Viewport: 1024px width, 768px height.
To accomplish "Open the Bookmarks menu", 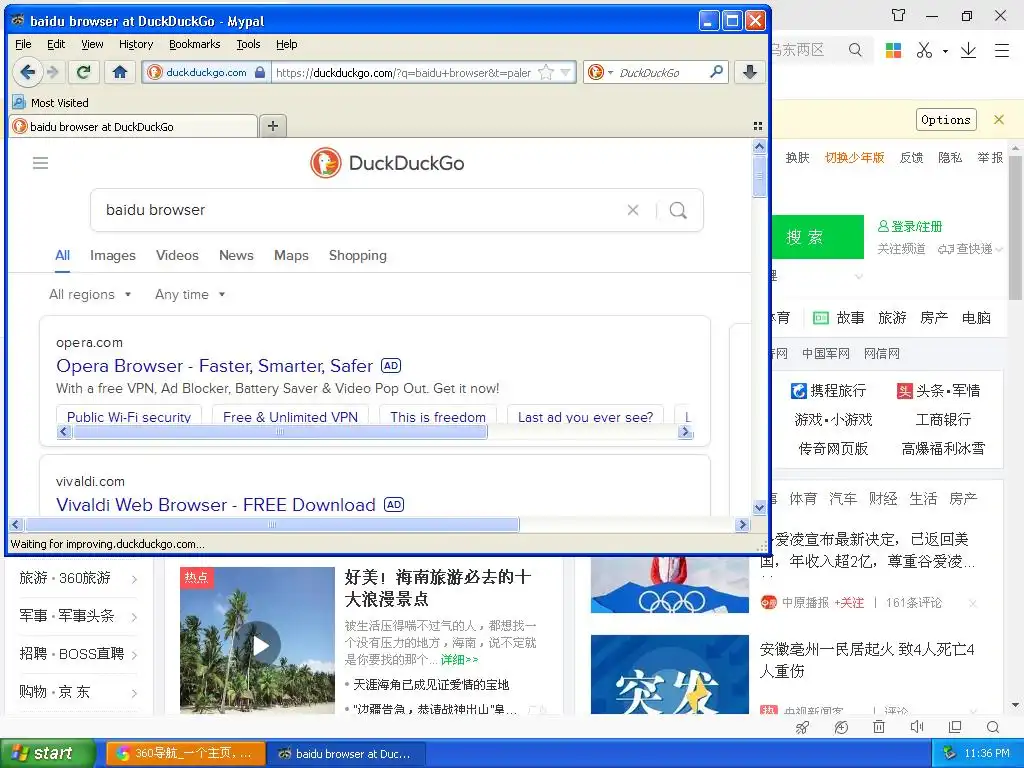I will coord(195,44).
